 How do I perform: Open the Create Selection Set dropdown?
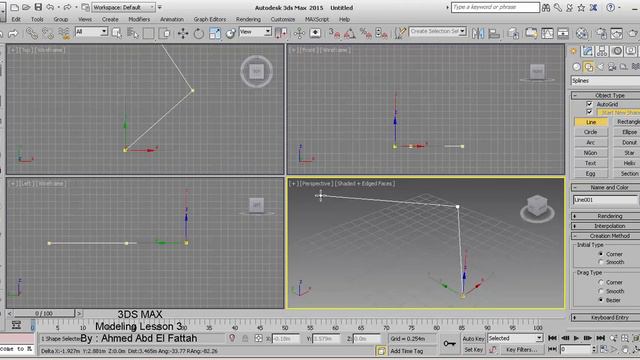tap(438, 31)
